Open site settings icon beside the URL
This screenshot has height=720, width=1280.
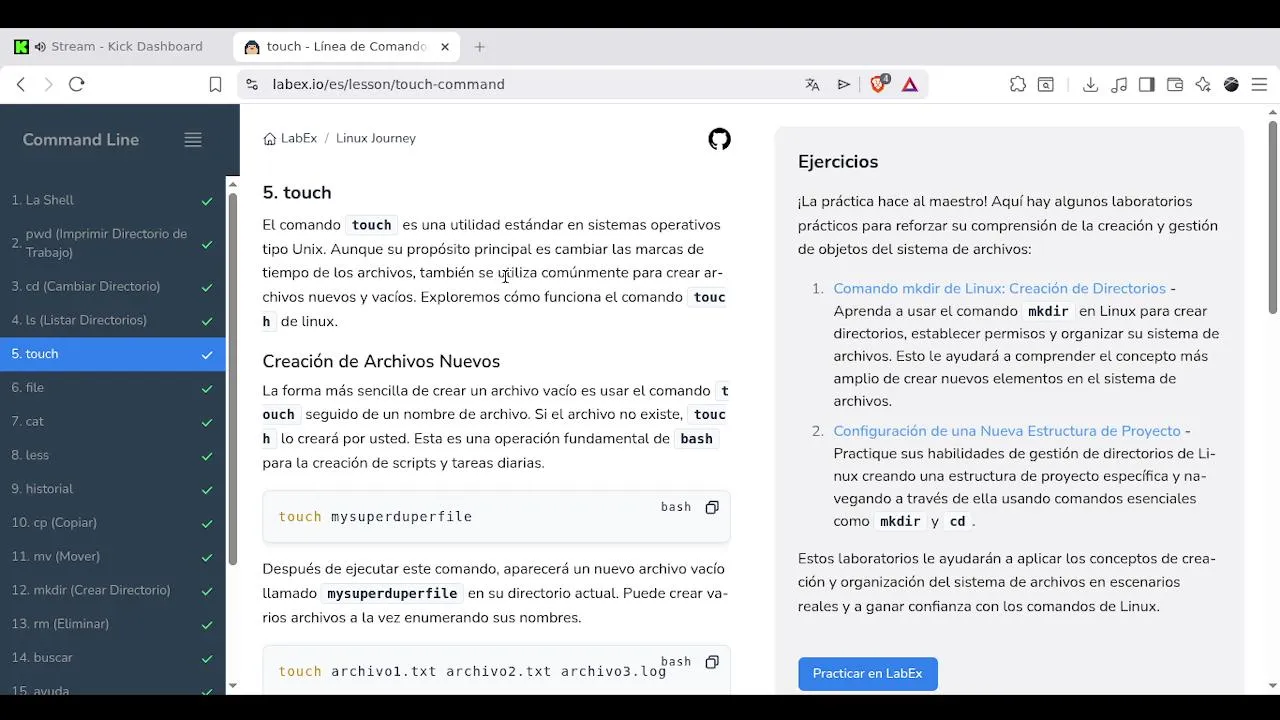[252, 85]
